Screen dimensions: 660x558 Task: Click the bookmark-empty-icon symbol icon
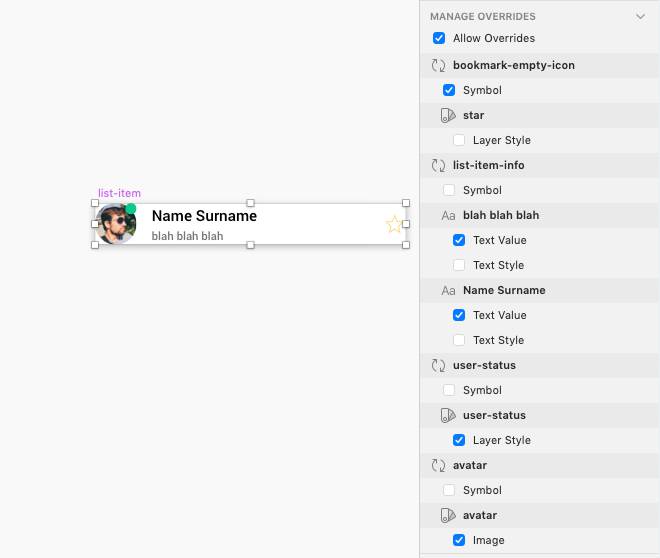[438, 65]
